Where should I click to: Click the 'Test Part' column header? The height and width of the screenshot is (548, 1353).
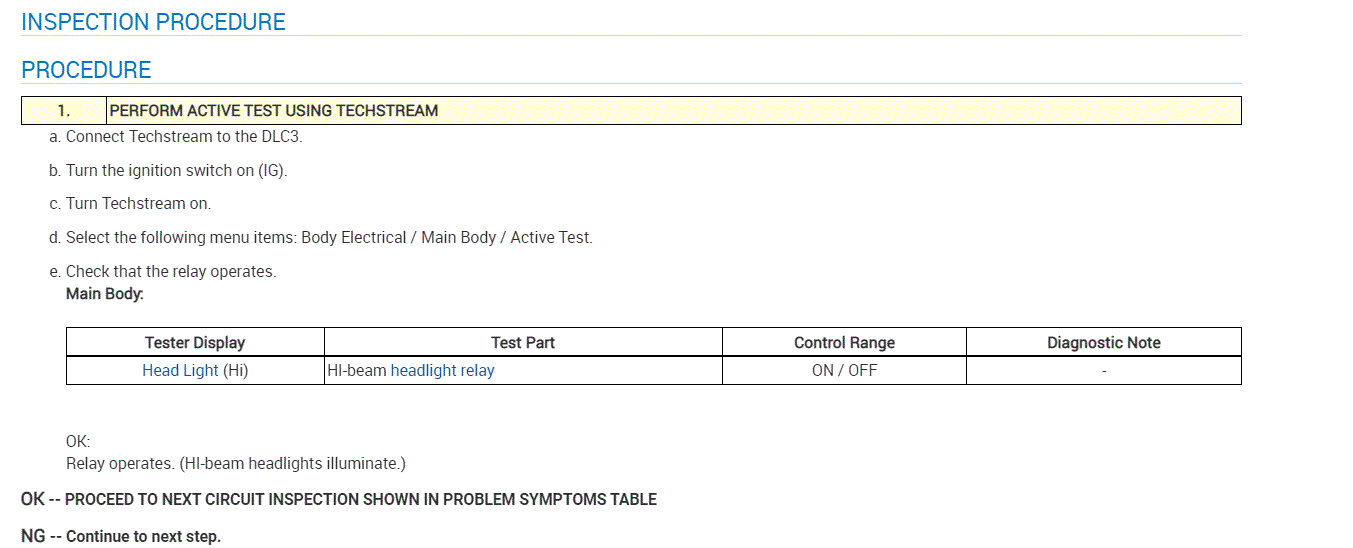pyautogui.click(x=523, y=343)
